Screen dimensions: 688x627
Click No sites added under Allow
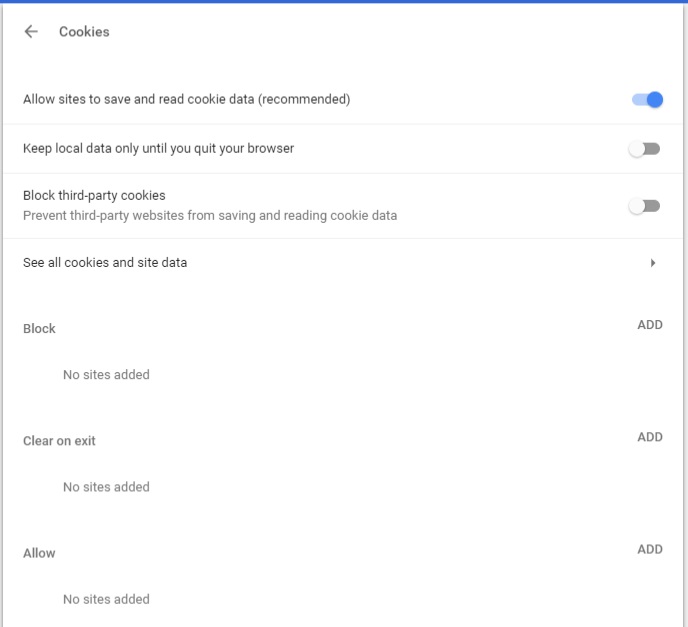coord(106,599)
